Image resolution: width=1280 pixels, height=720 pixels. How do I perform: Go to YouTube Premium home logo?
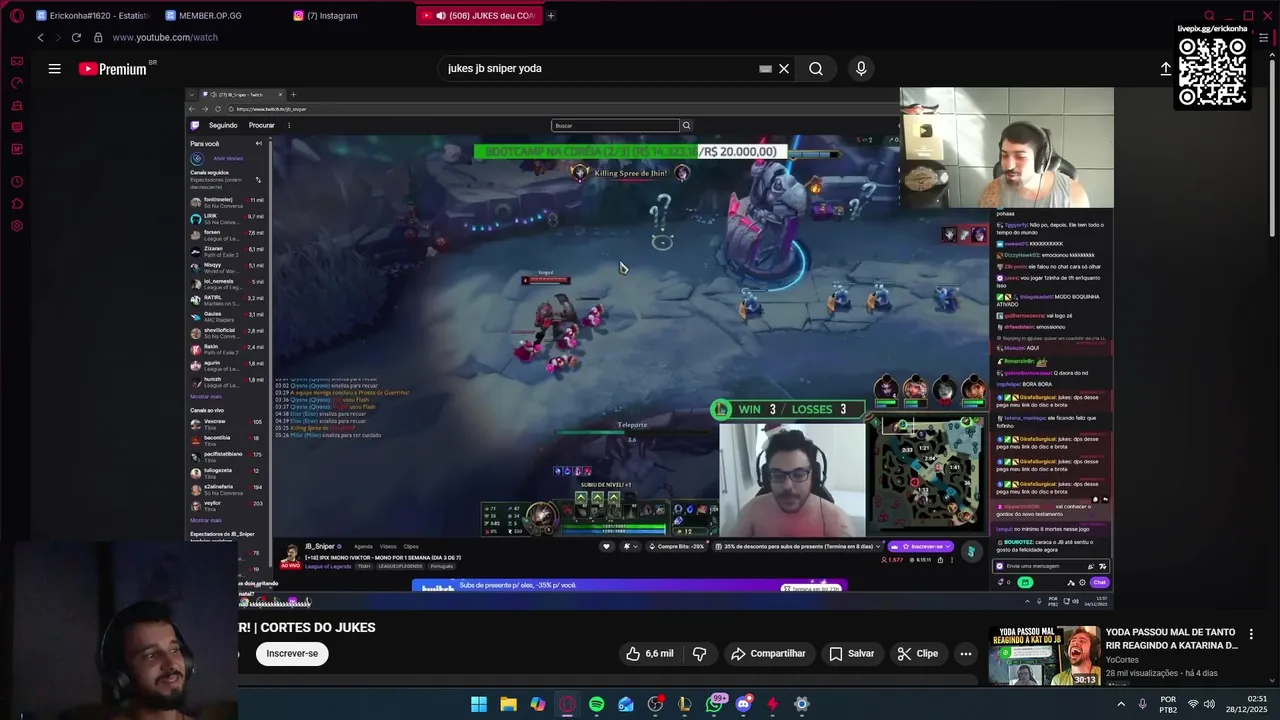point(113,69)
